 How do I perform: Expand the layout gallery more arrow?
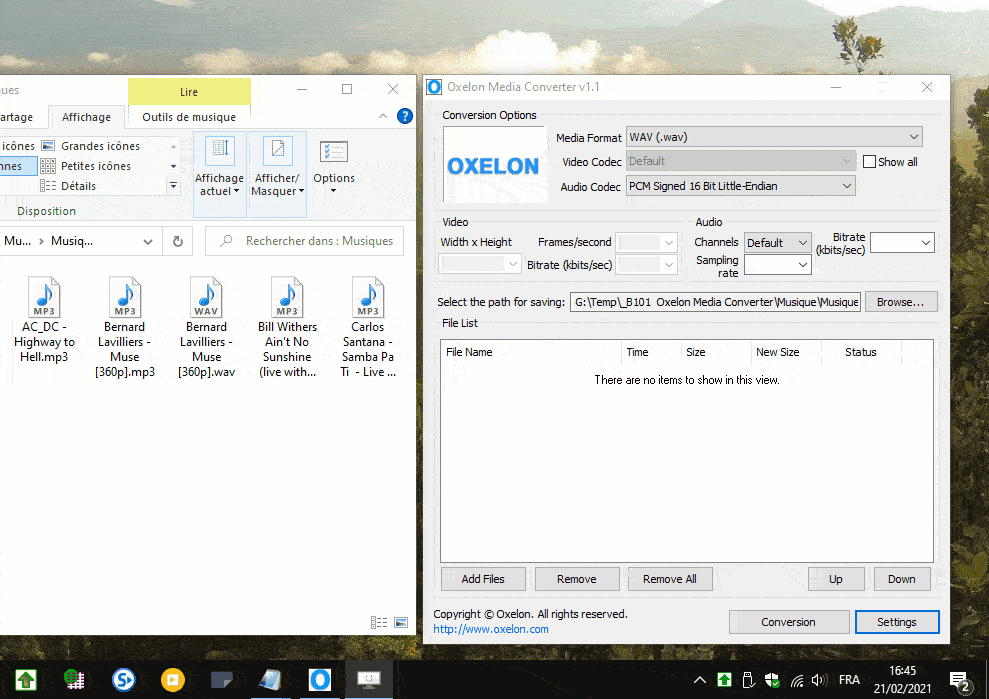click(x=173, y=186)
